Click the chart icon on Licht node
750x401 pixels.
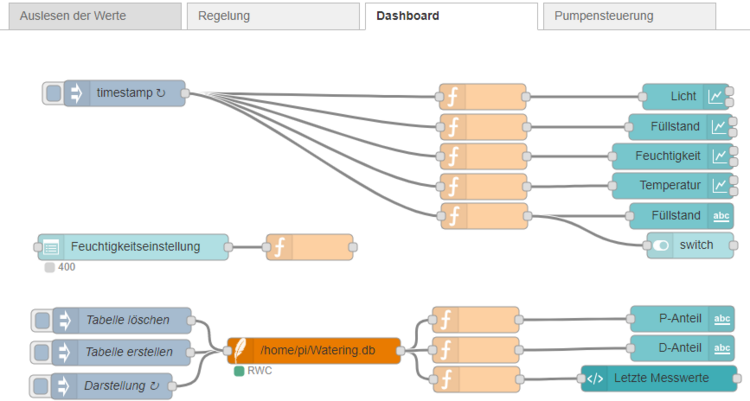(x=716, y=97)
